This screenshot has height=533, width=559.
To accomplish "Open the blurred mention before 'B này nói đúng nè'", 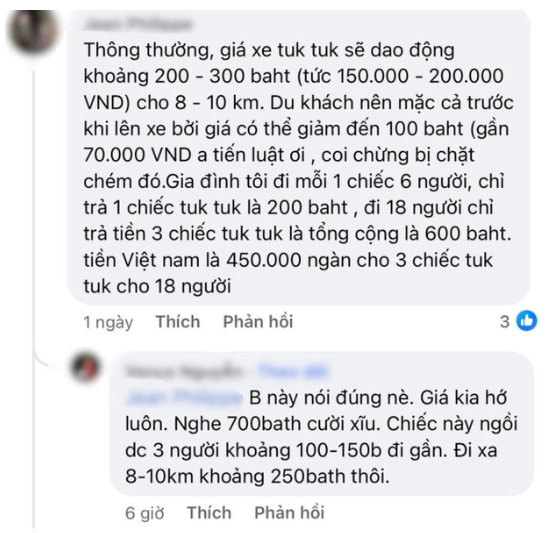I will tap(184, 398).
